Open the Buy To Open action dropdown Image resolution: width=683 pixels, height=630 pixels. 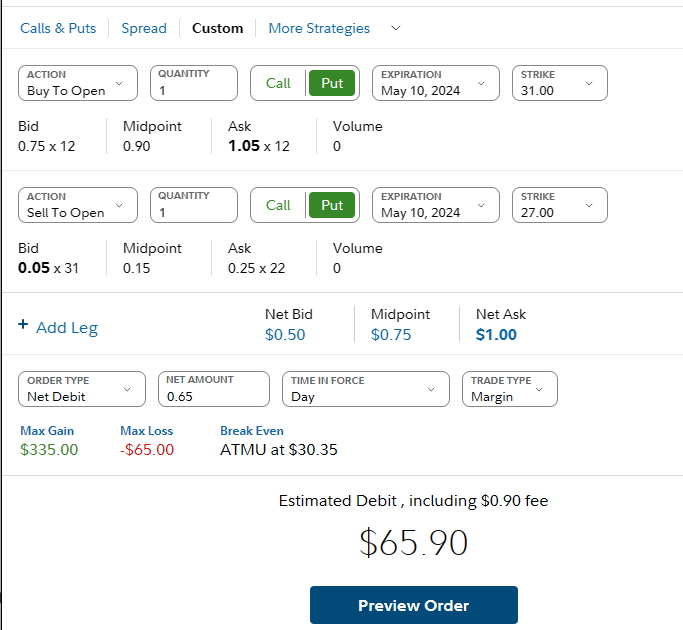pos(78,83)
